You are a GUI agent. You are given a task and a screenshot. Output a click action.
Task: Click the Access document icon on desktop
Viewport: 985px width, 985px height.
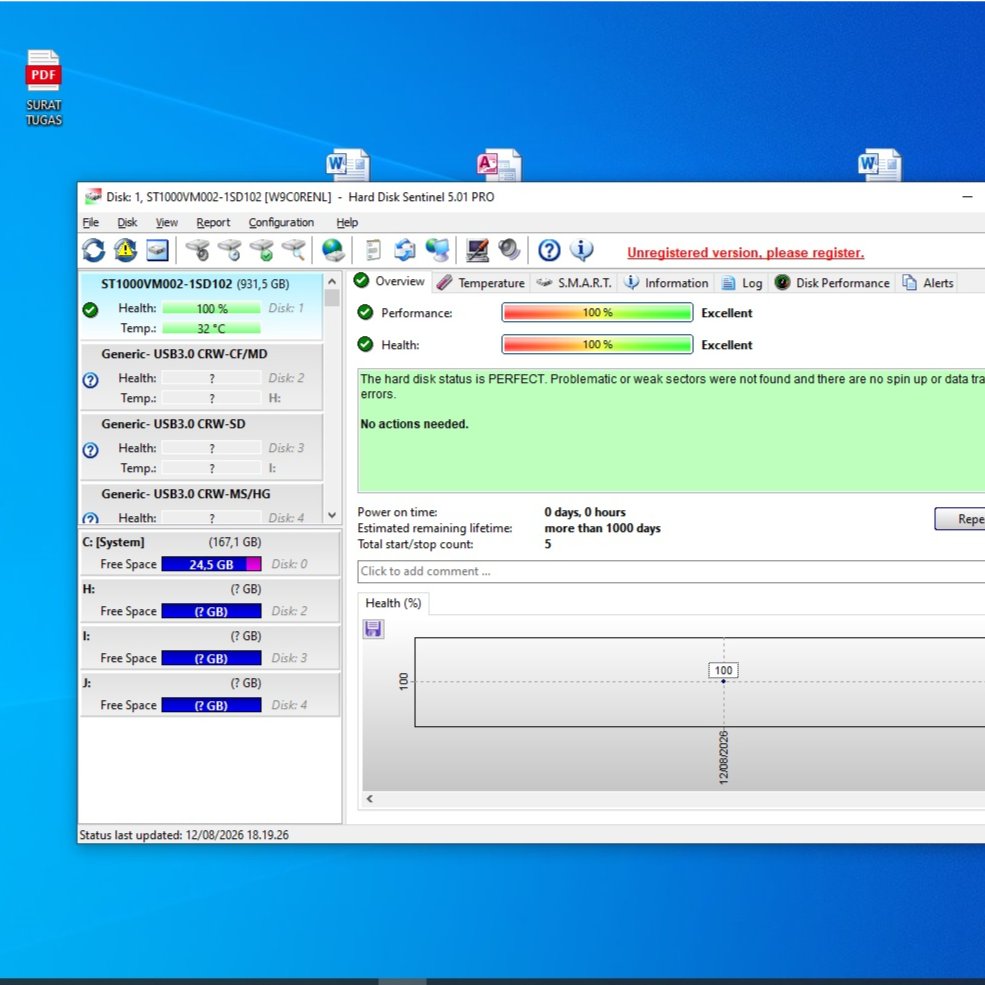(499, 165)
